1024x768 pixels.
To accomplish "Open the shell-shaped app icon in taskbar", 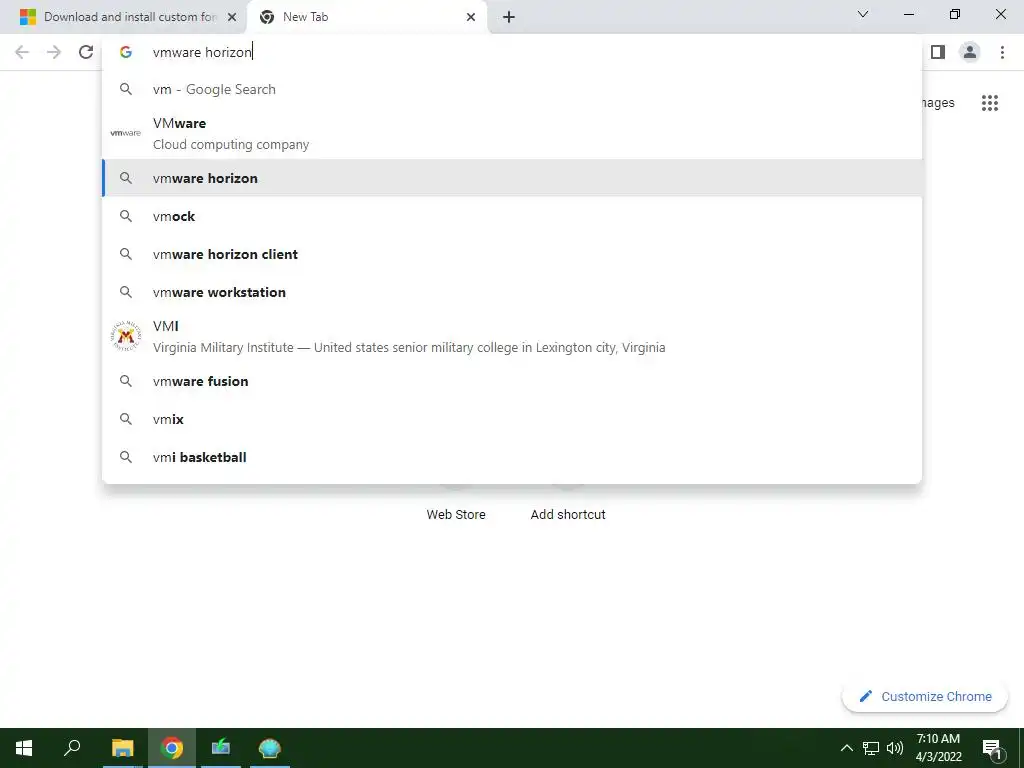I will coord(270,748).
